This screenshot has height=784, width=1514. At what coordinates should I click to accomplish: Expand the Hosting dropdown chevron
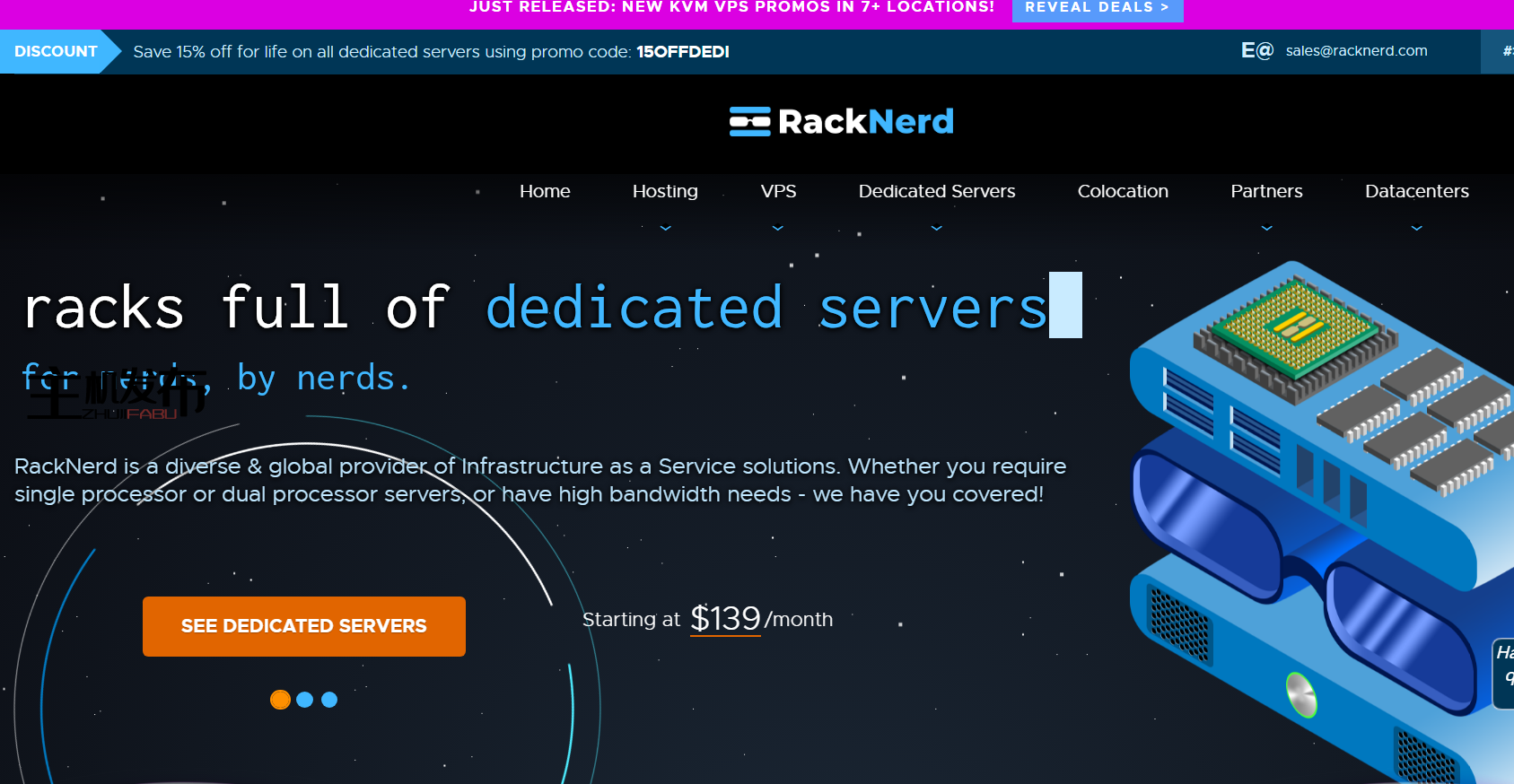[x=665, y=228]
